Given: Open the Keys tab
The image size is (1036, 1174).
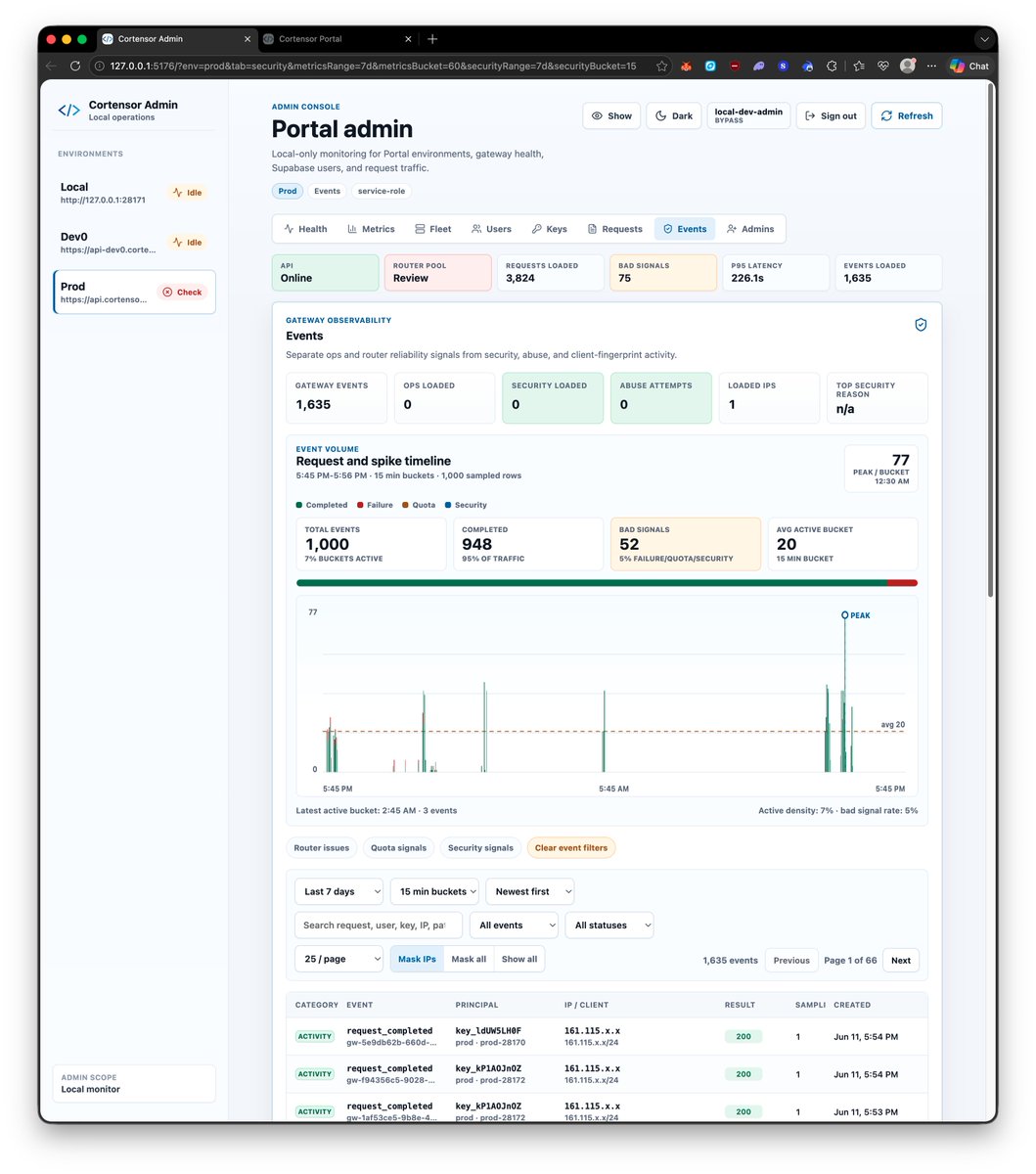Looking at the screenshot, I should click(550, 229).
